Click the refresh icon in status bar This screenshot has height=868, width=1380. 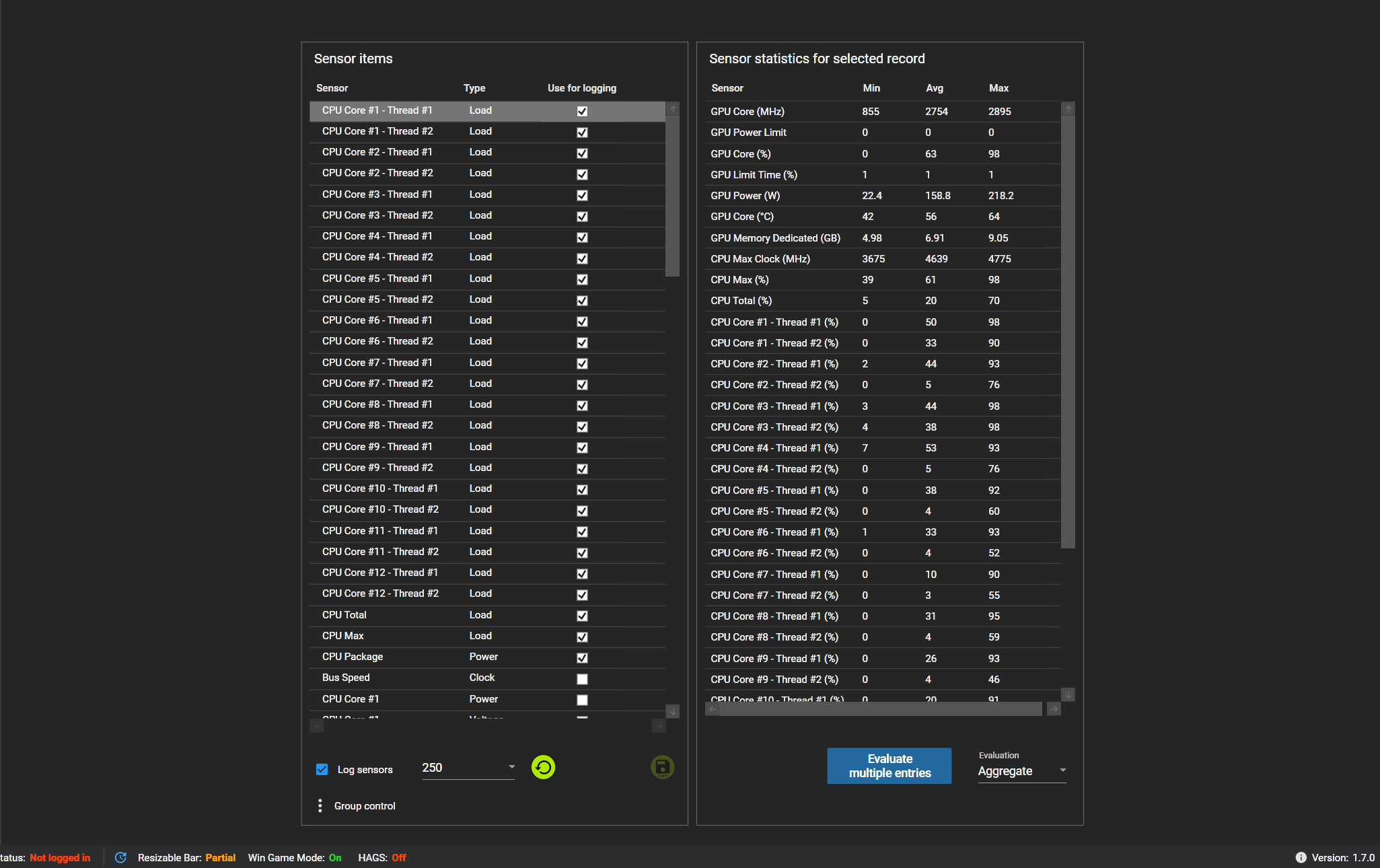121,857
